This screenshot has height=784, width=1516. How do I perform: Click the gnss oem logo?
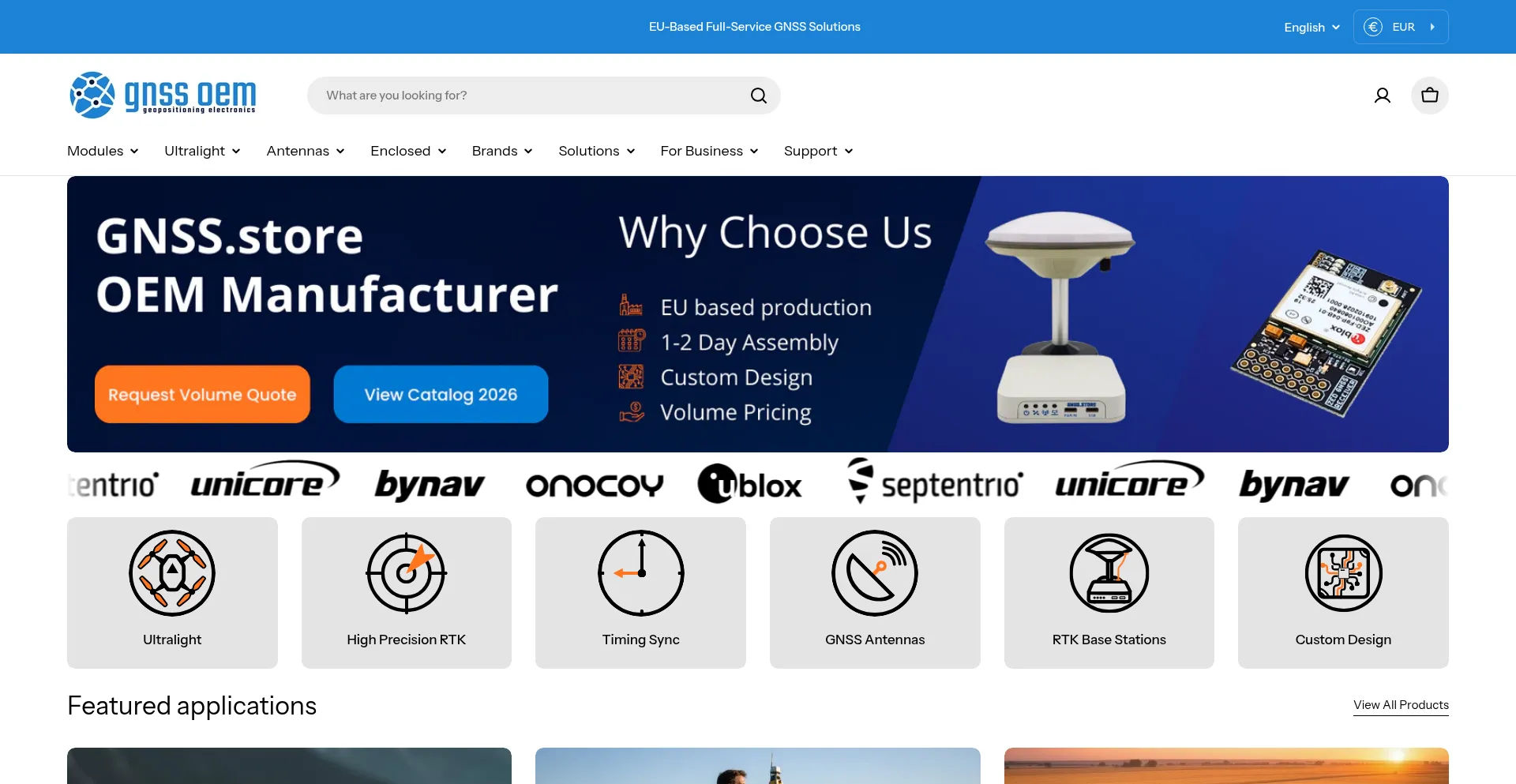163,95
